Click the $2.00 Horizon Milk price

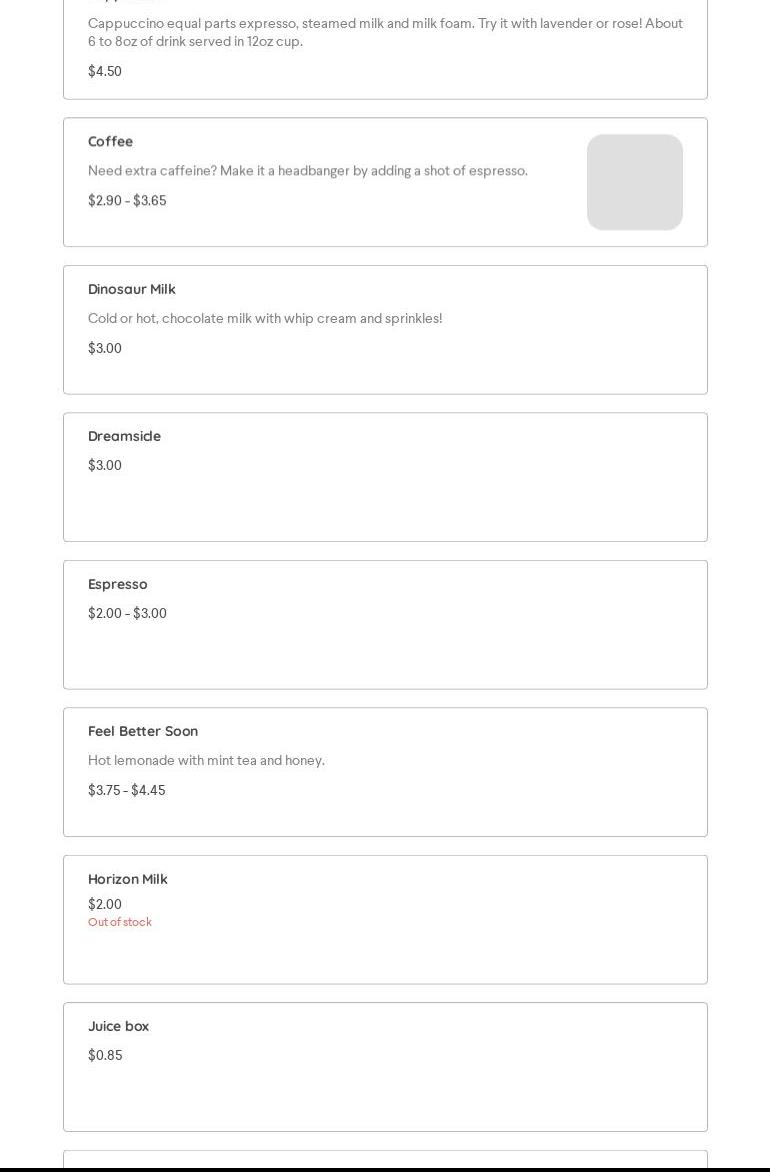[105, 904]
